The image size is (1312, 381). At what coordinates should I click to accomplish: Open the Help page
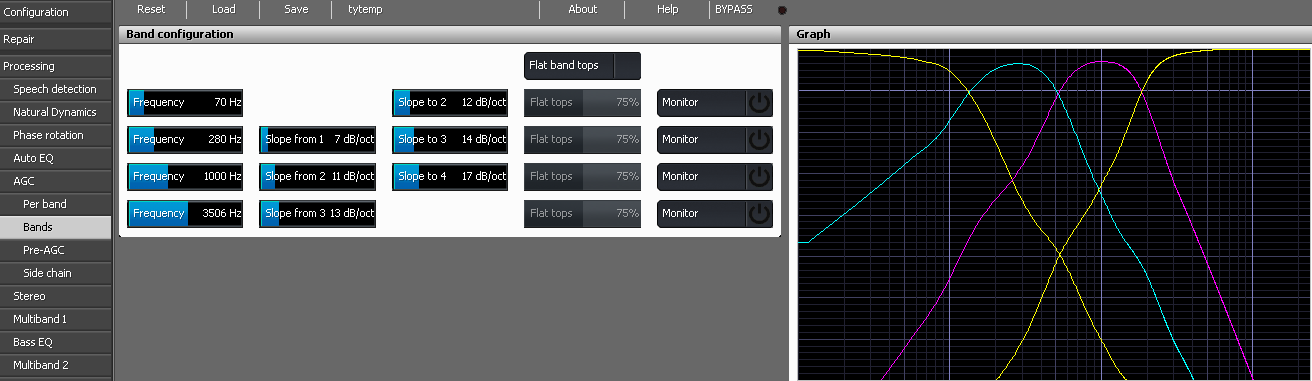click(668, 9)
